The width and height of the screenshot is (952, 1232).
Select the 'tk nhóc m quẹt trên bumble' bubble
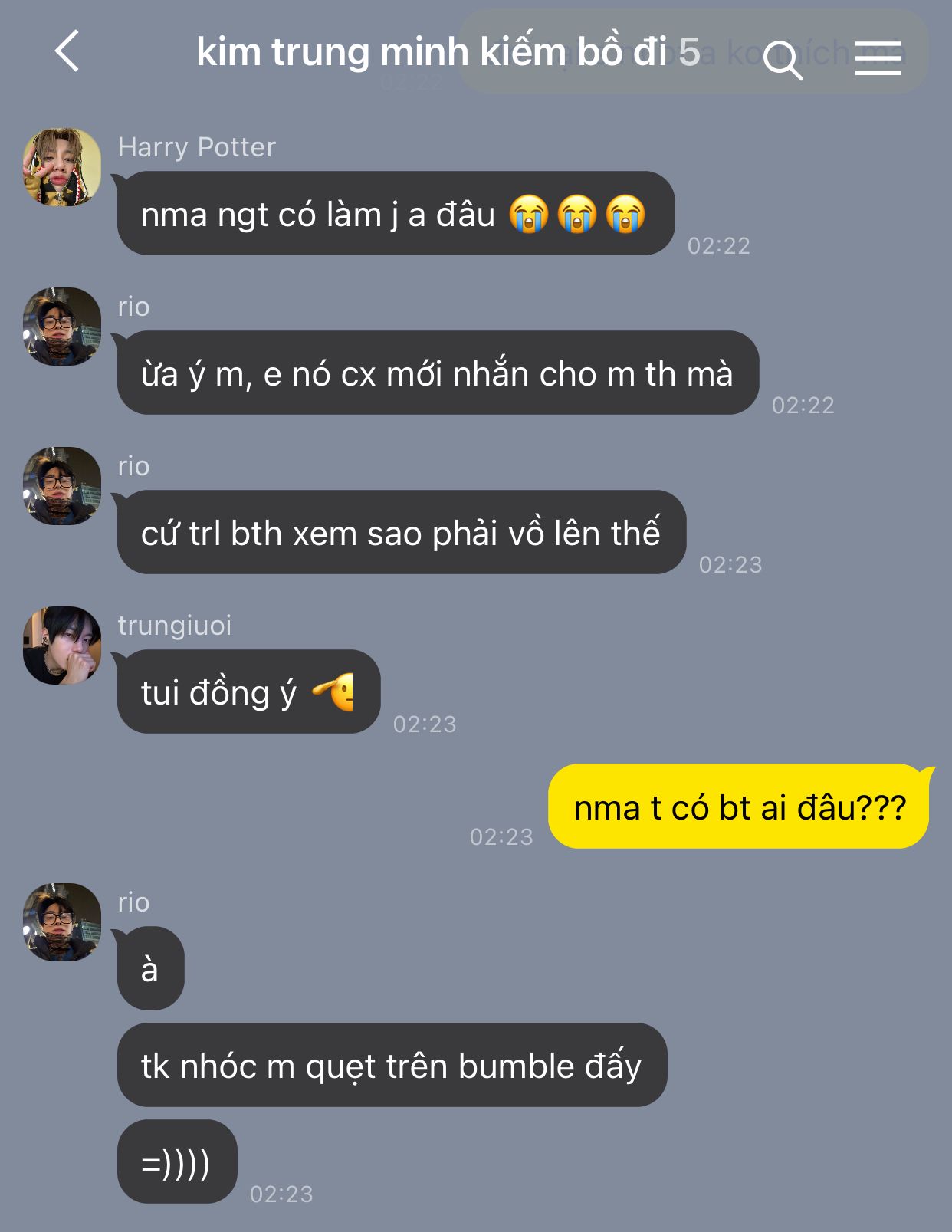point(392,1065)
